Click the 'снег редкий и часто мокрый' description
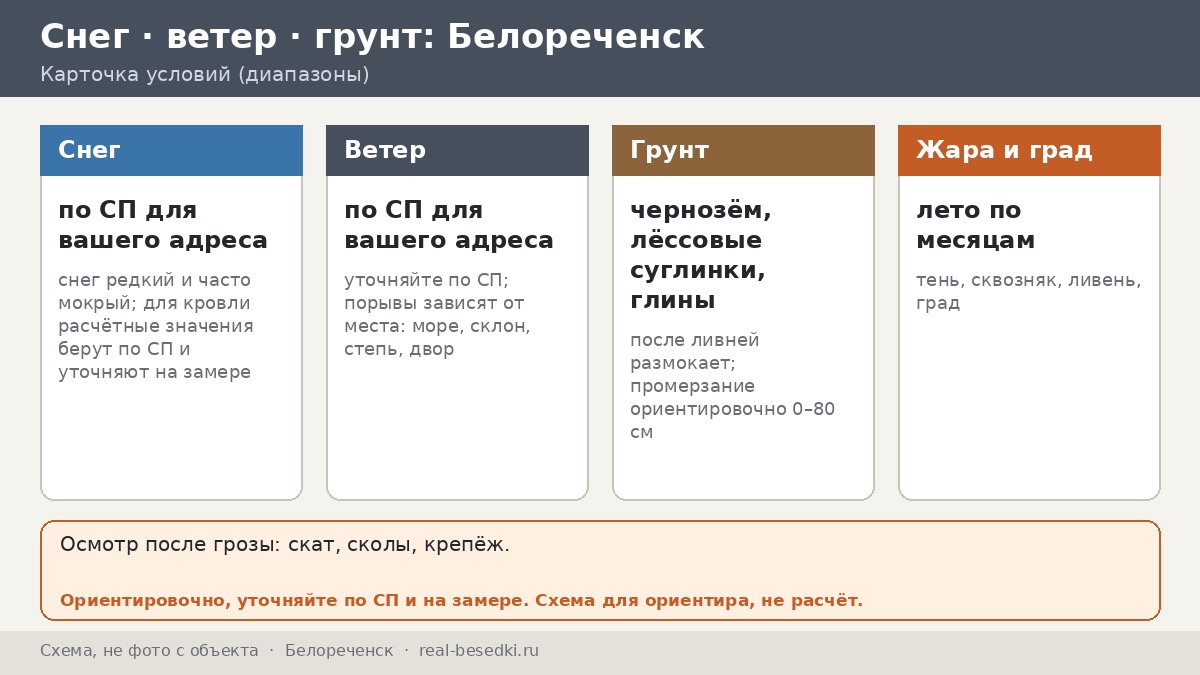 point(156,326)
